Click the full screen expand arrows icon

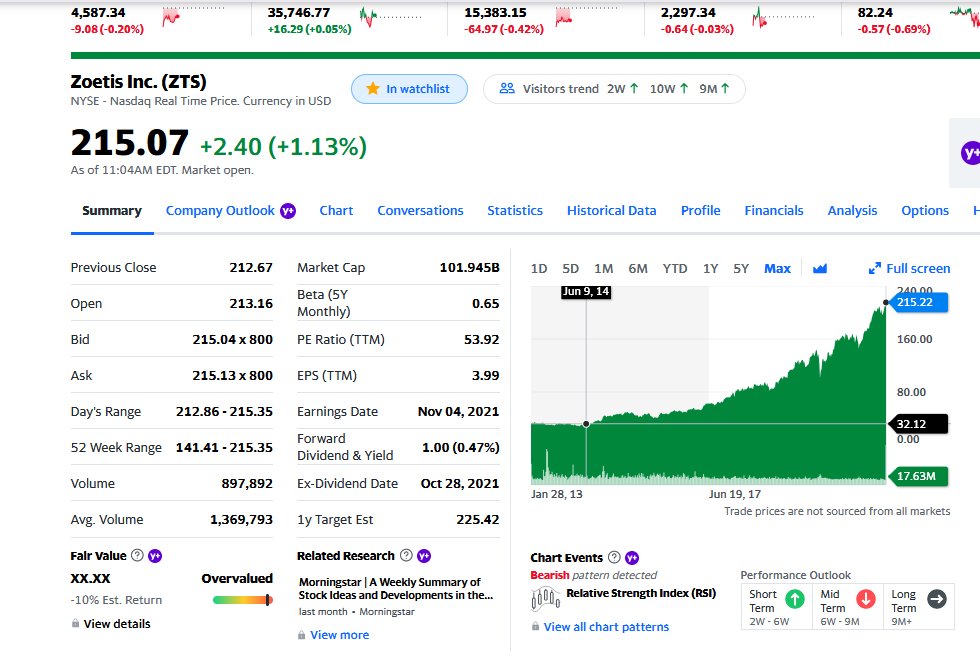pos(874,269)
